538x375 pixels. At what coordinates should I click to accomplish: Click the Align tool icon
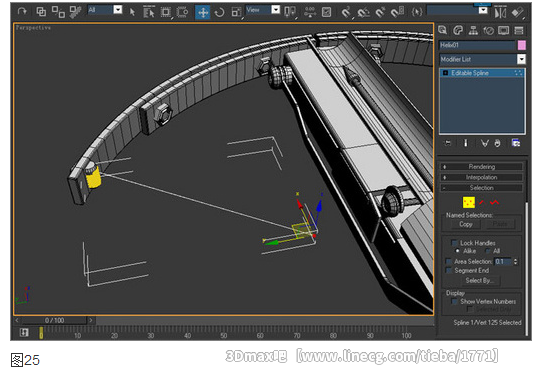click(x=518, y=13)
